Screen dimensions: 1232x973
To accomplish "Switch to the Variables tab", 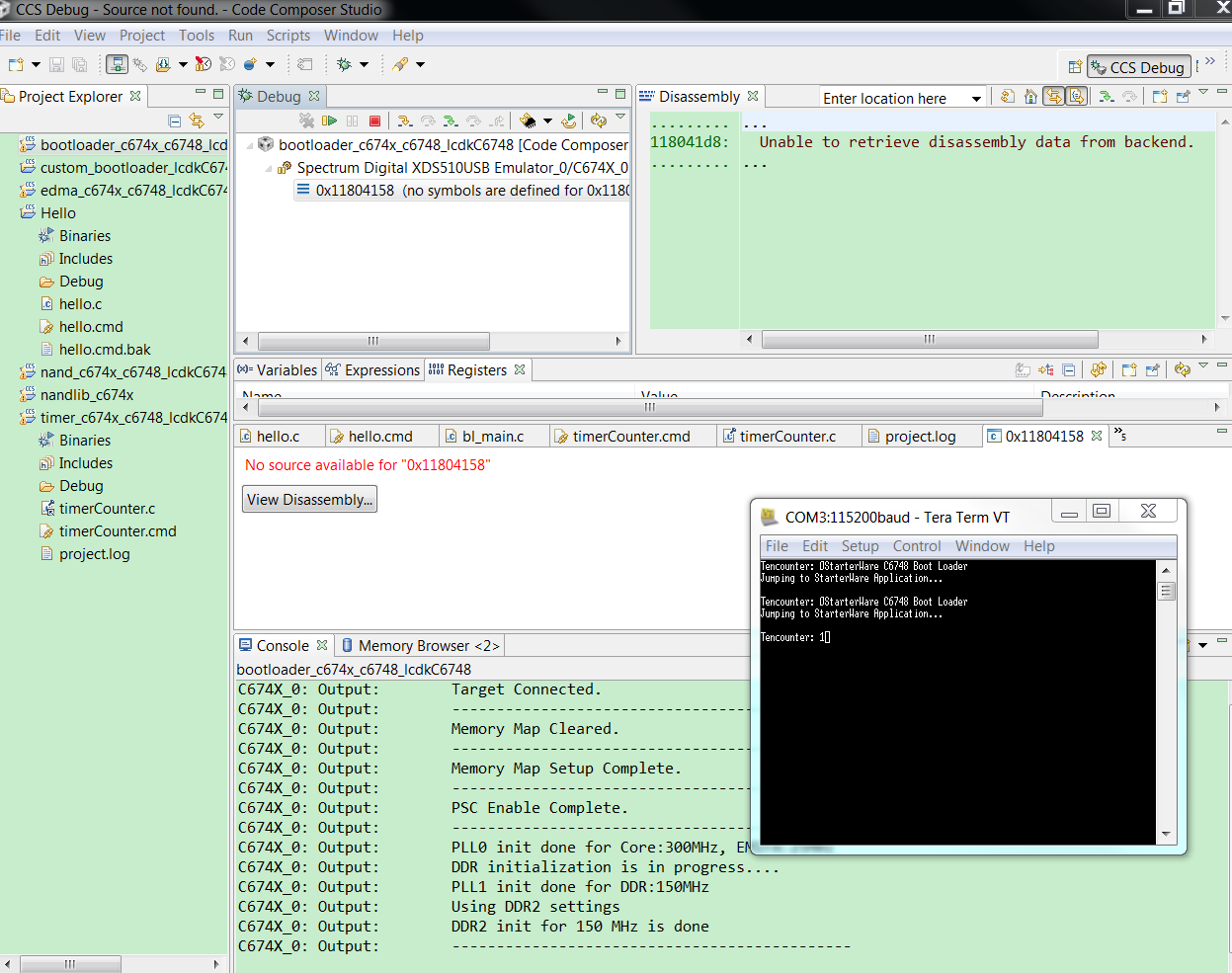I will click(x=277, y=370).
